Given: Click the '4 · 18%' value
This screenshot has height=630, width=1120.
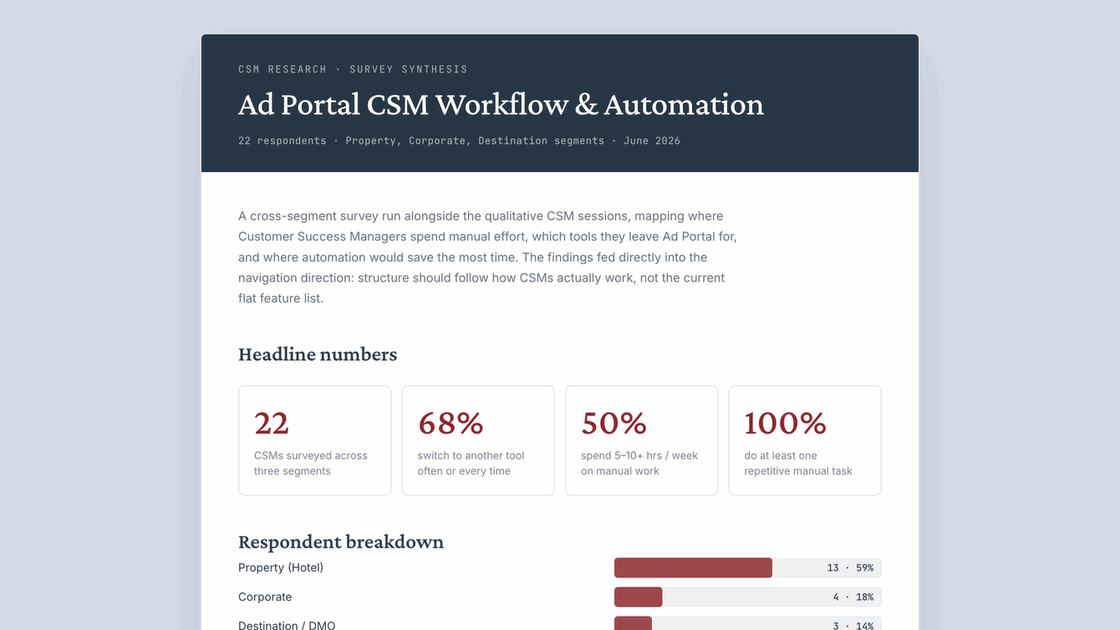Looking at the screenshot, I should tap(853, 597).
